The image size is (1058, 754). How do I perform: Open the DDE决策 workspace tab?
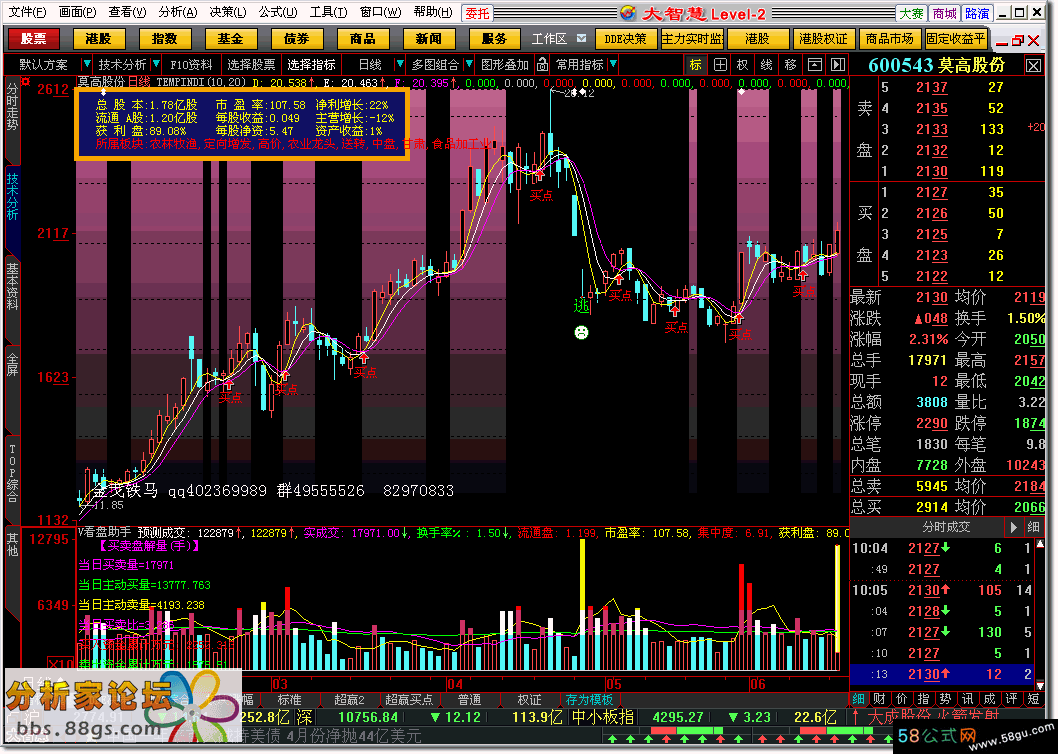click(x=625, y=38)
